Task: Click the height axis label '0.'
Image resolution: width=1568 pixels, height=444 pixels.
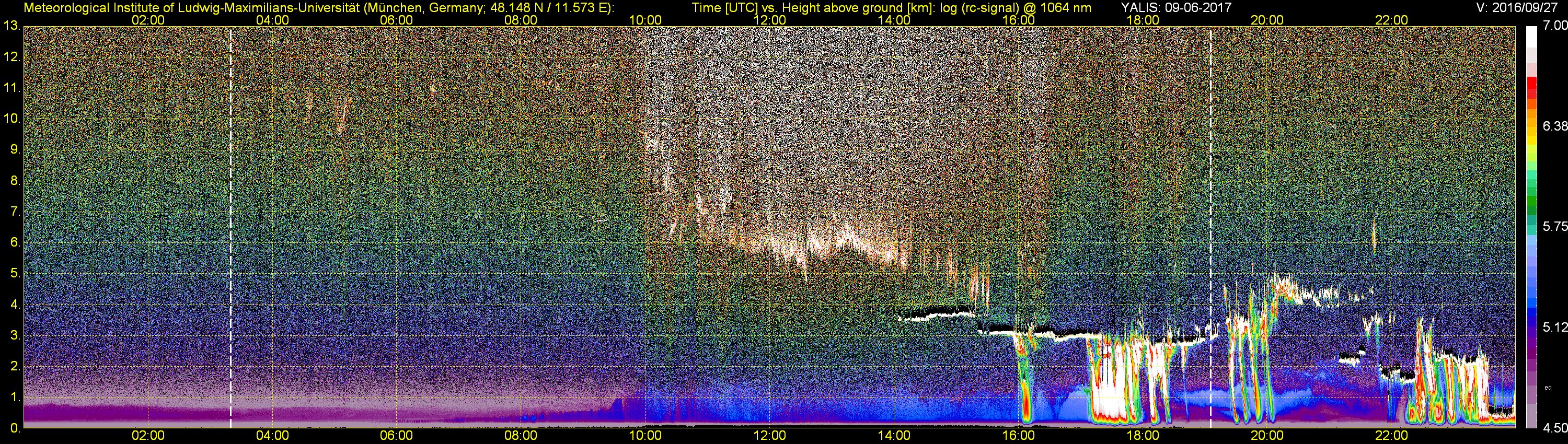Action: [x=15, y=428]
